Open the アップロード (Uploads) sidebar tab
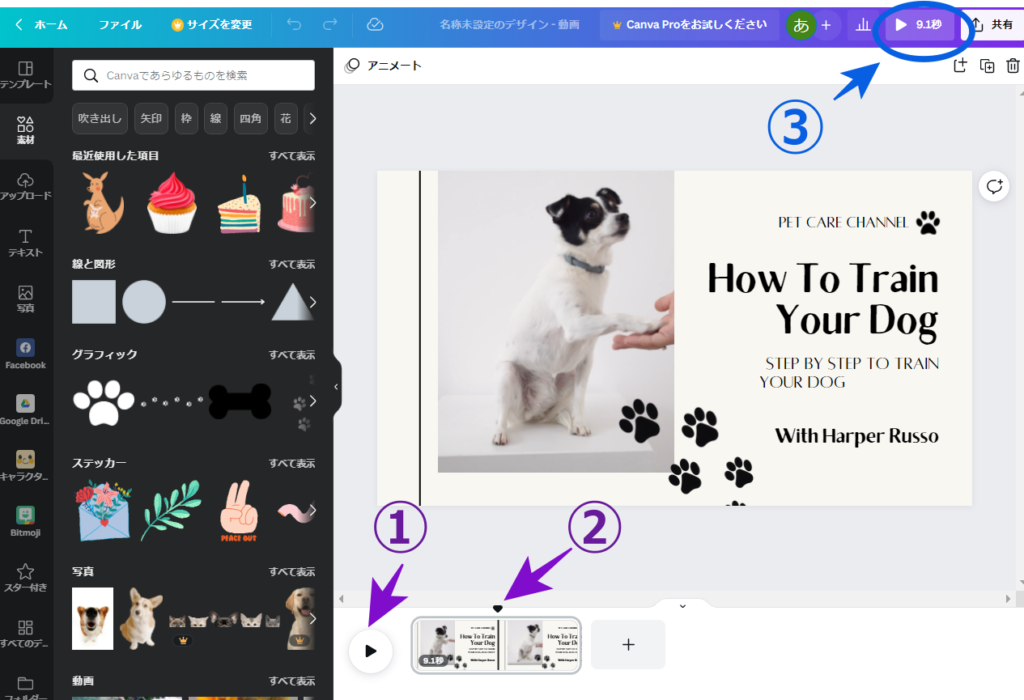Screen dimensions: 1024x700 tap(25, 186)
